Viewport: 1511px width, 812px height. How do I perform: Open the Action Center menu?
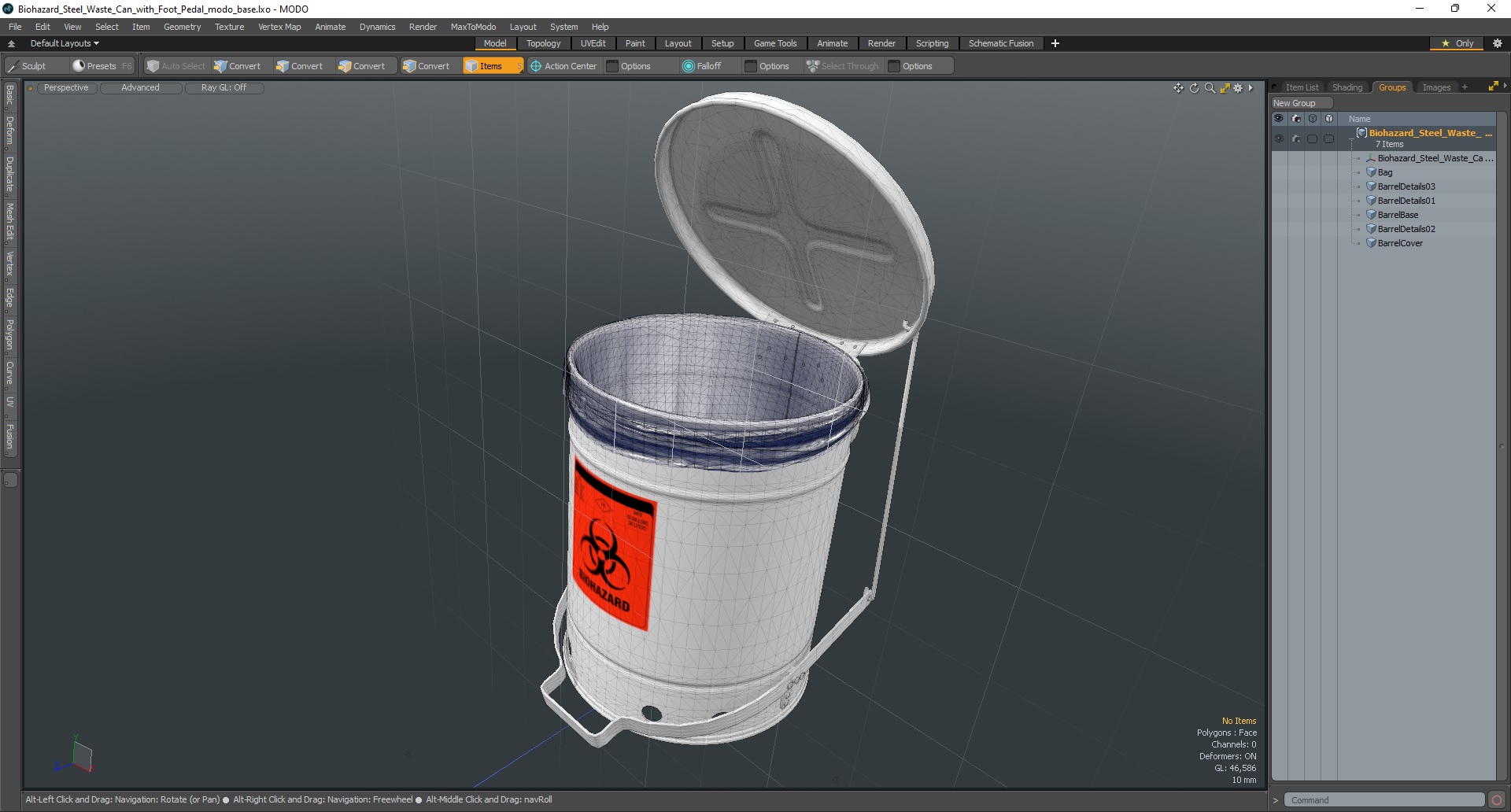[563, 66]
